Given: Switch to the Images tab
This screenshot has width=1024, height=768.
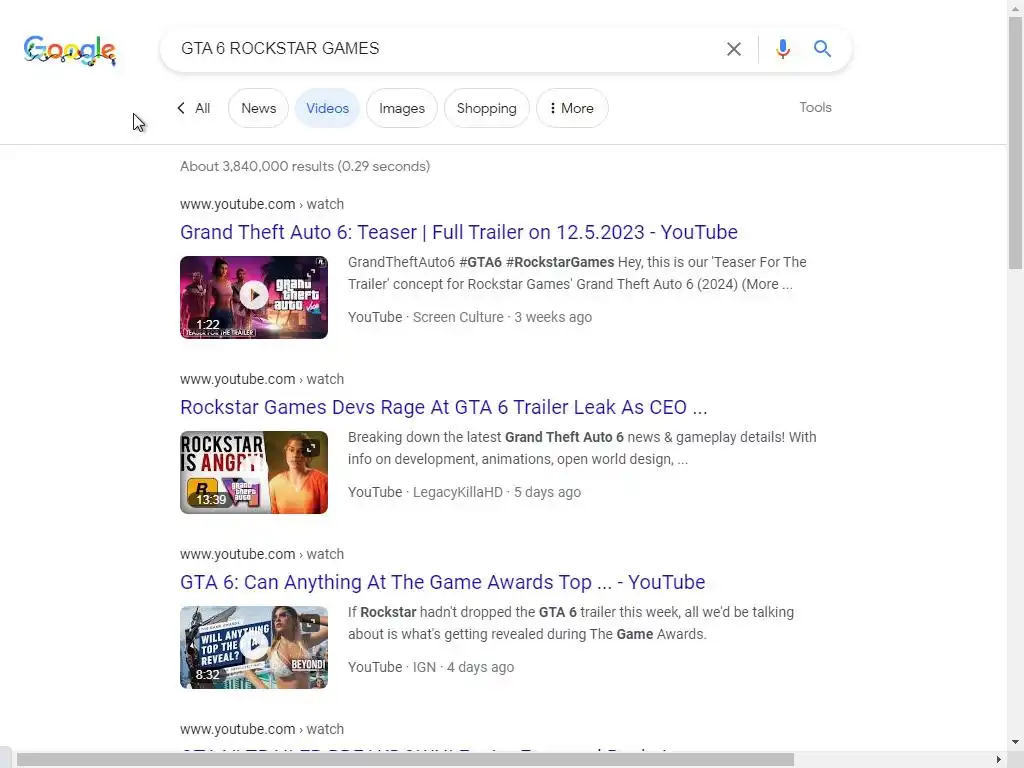Looking at the screenshot, I should tap(402, 108).
